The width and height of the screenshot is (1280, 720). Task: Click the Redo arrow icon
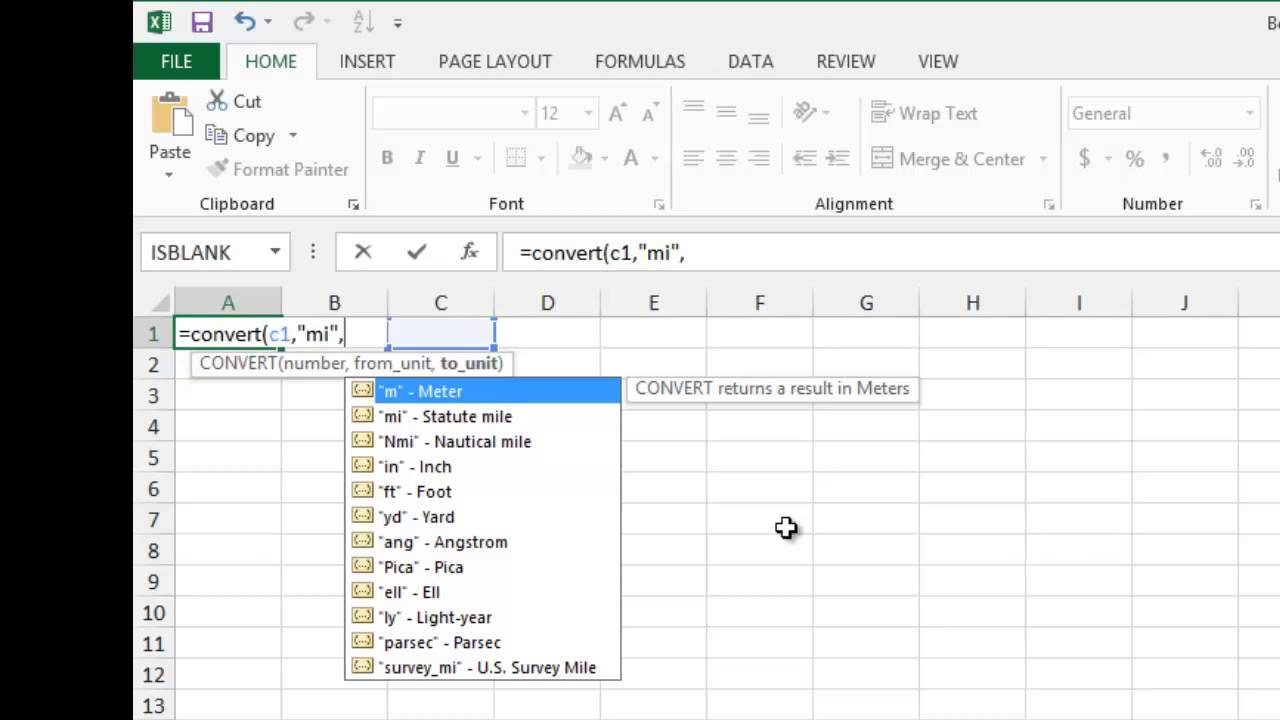pyautogui.click(x=304, y=21)
